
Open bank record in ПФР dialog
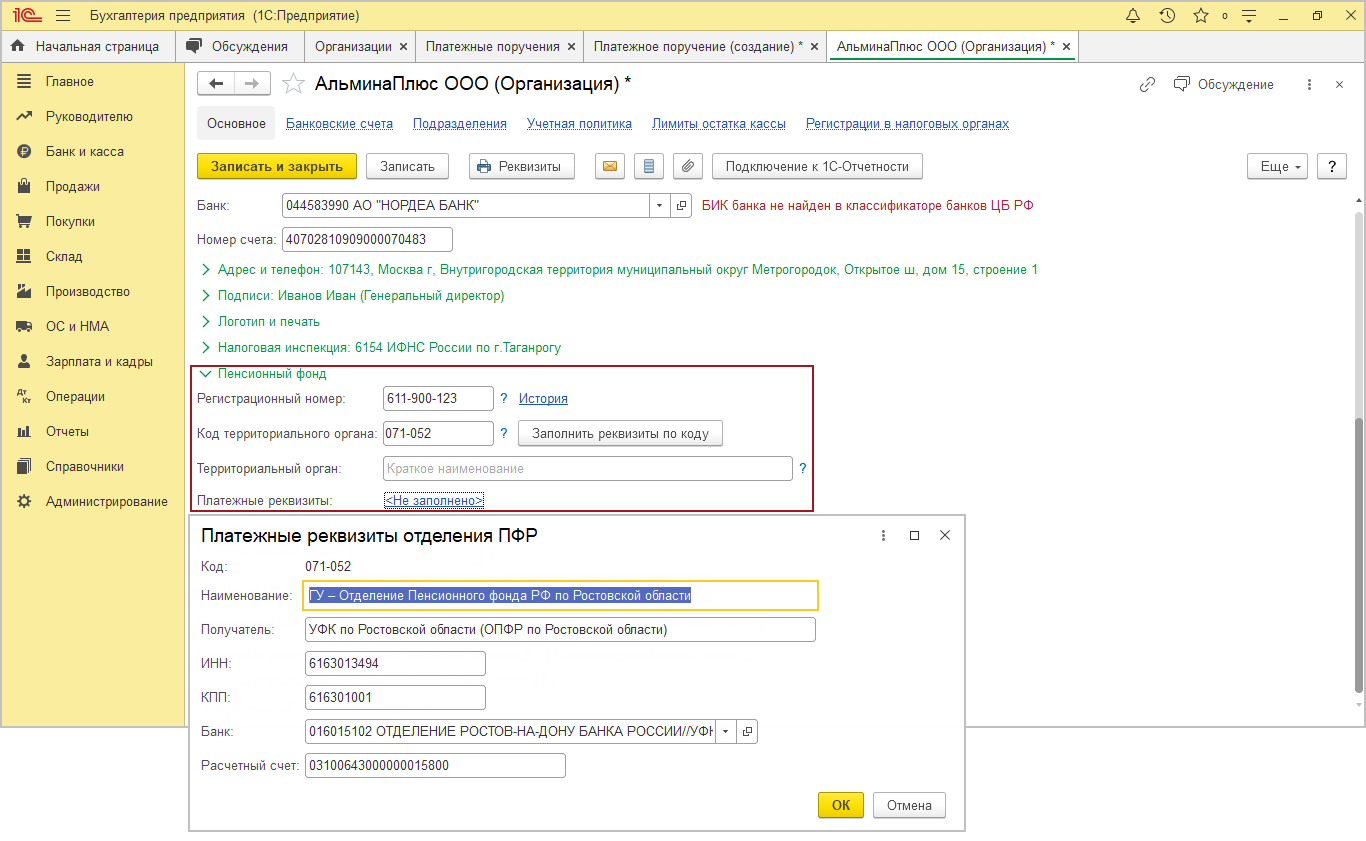[x=747, y=732]
